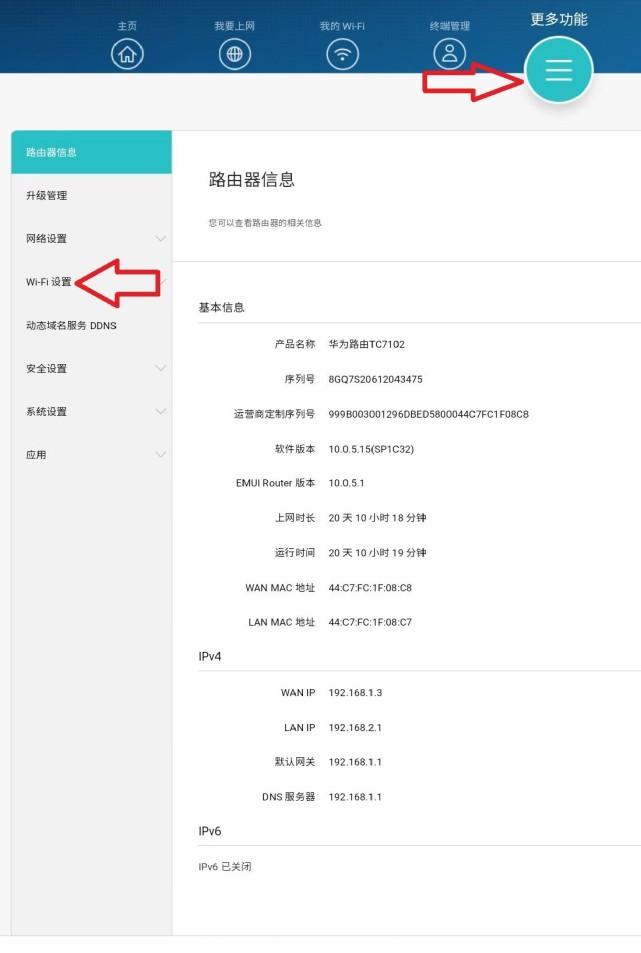Click the 我要上网 globe icon
Image resolution: width=641 pixels, height=953 pixels.
pos(235,54)
